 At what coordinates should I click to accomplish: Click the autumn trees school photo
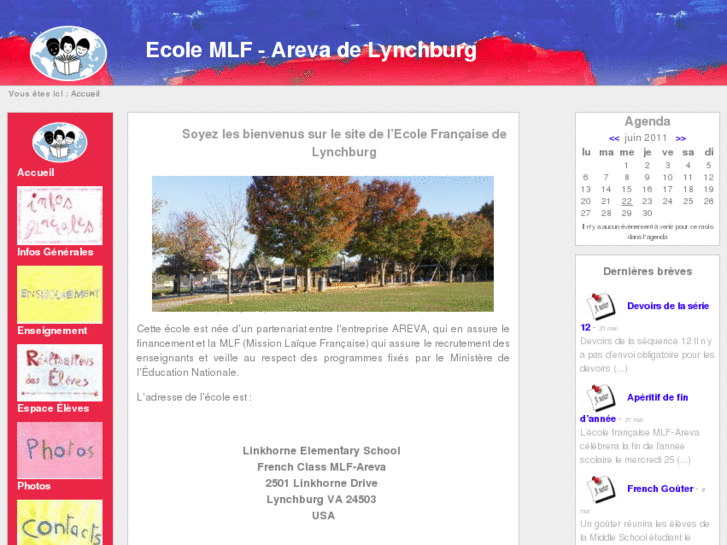pyautogui.click(x=323, y=244)
